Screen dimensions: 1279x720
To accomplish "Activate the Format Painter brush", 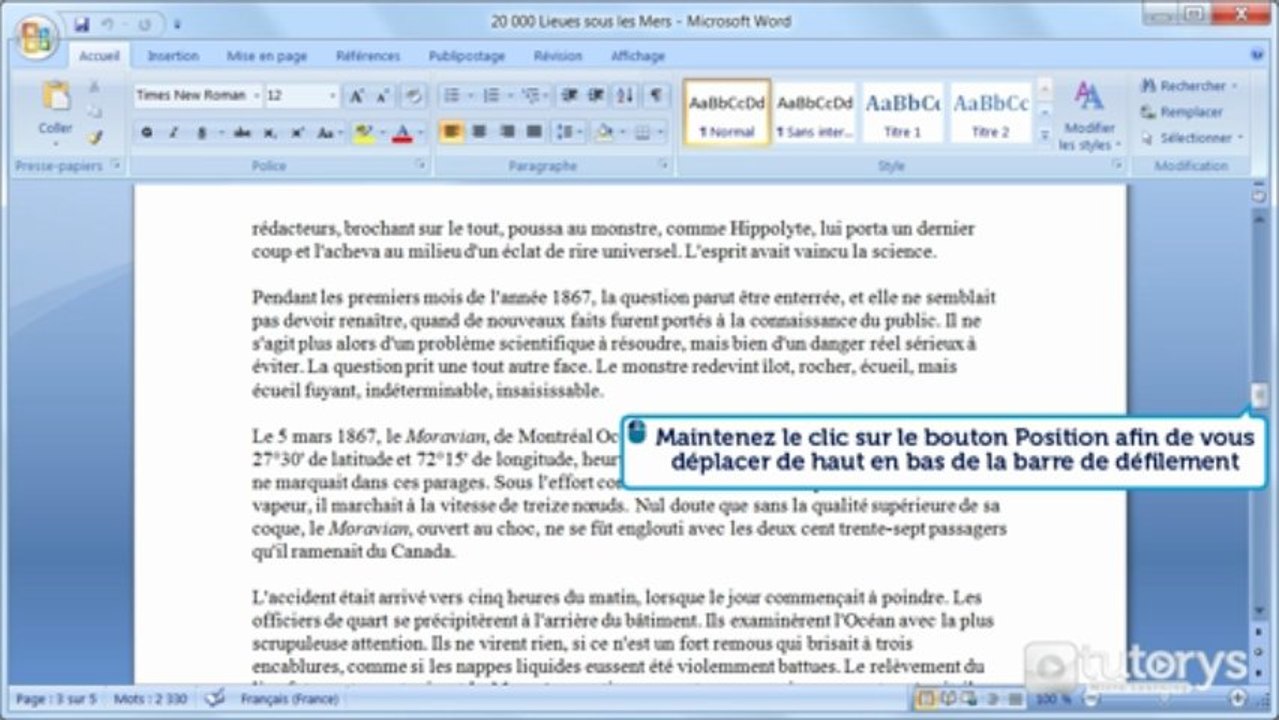I will [95, 138].
